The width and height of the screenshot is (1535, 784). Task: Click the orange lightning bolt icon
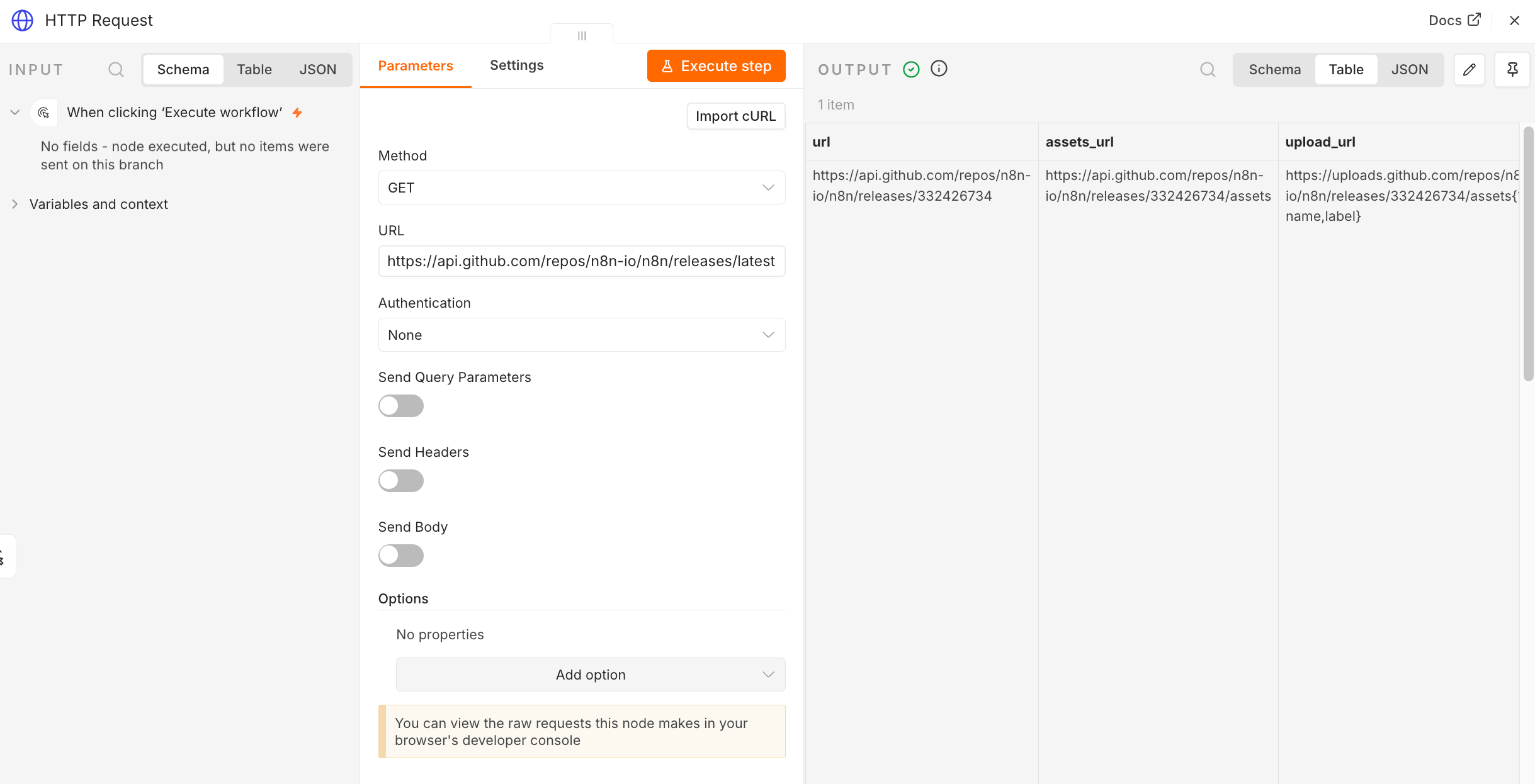tap(298, 113)
